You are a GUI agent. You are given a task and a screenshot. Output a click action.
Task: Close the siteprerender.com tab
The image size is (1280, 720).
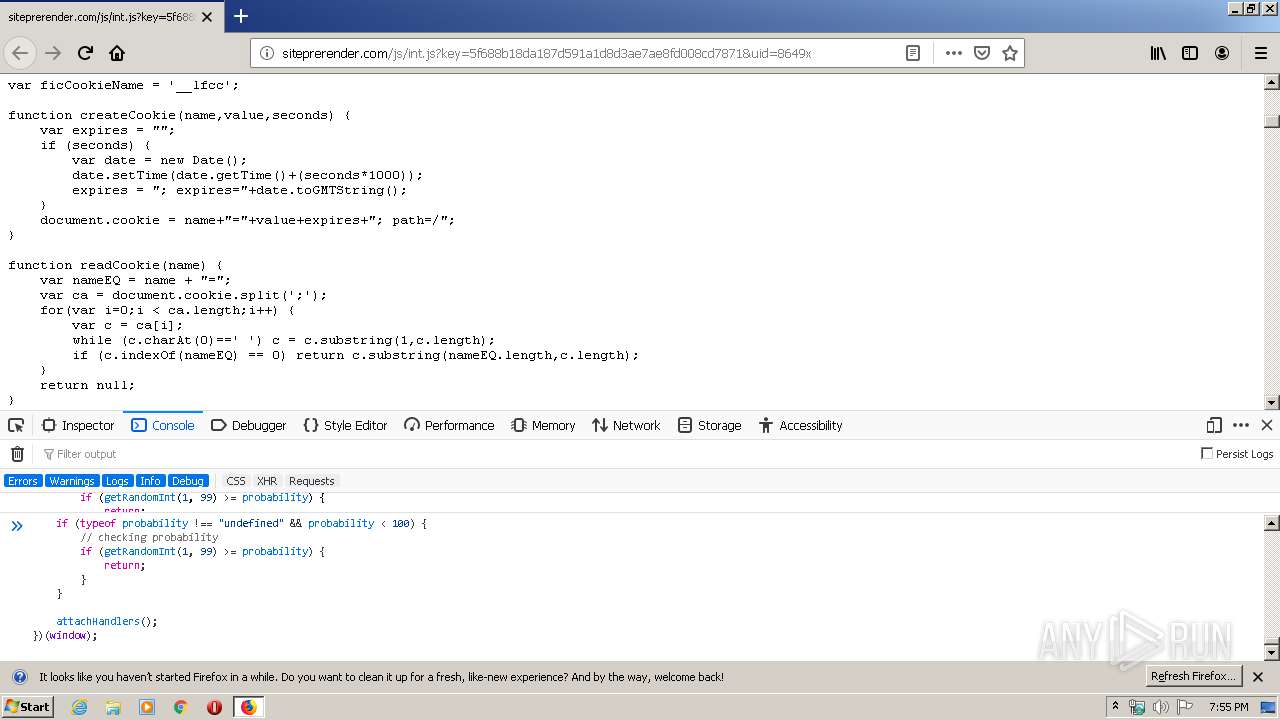tap(207, 17)
